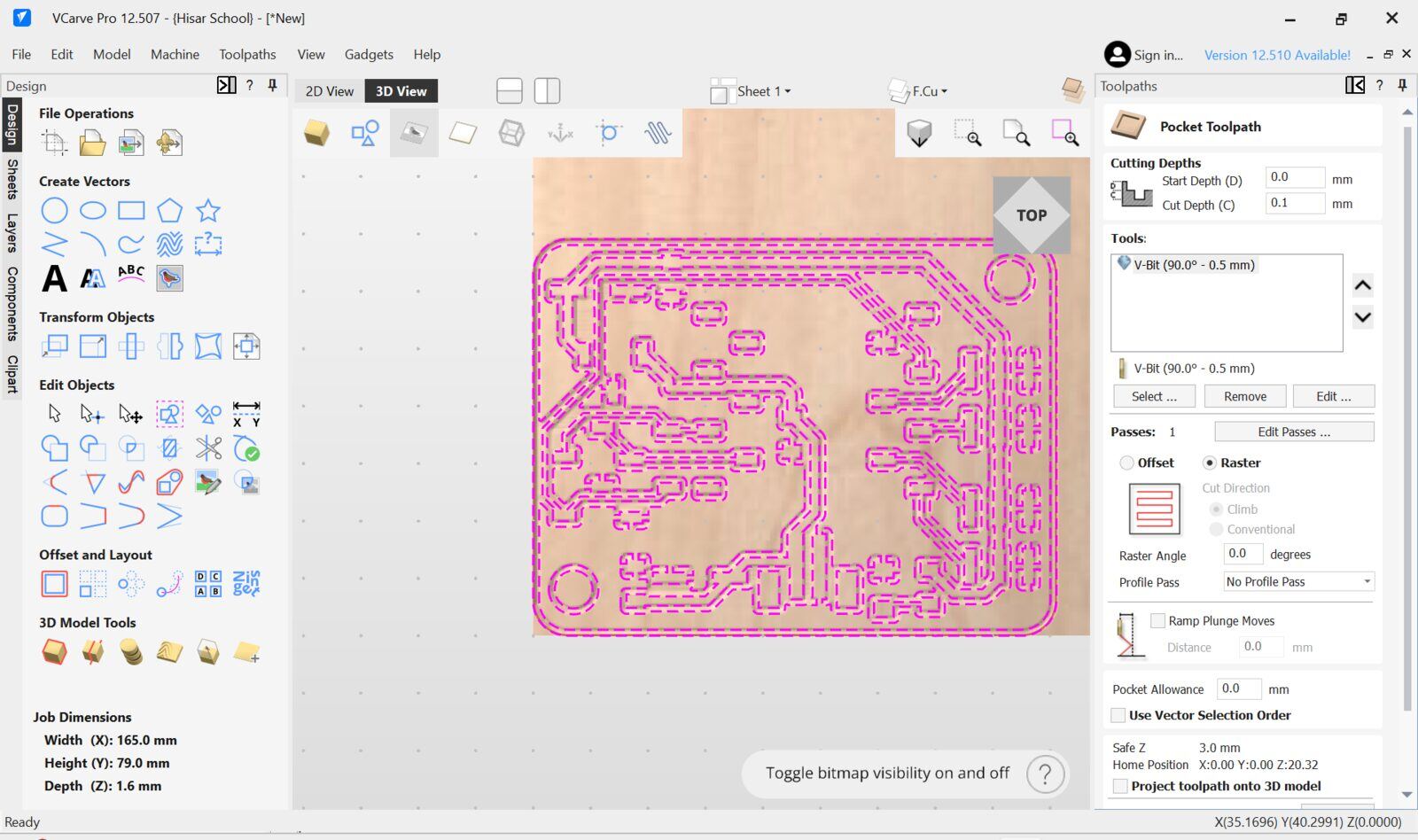The height and width of the screenshot is (840, 1418).
Task: Click the Start Depth (D) field
Action: [x=1295, y=177]
